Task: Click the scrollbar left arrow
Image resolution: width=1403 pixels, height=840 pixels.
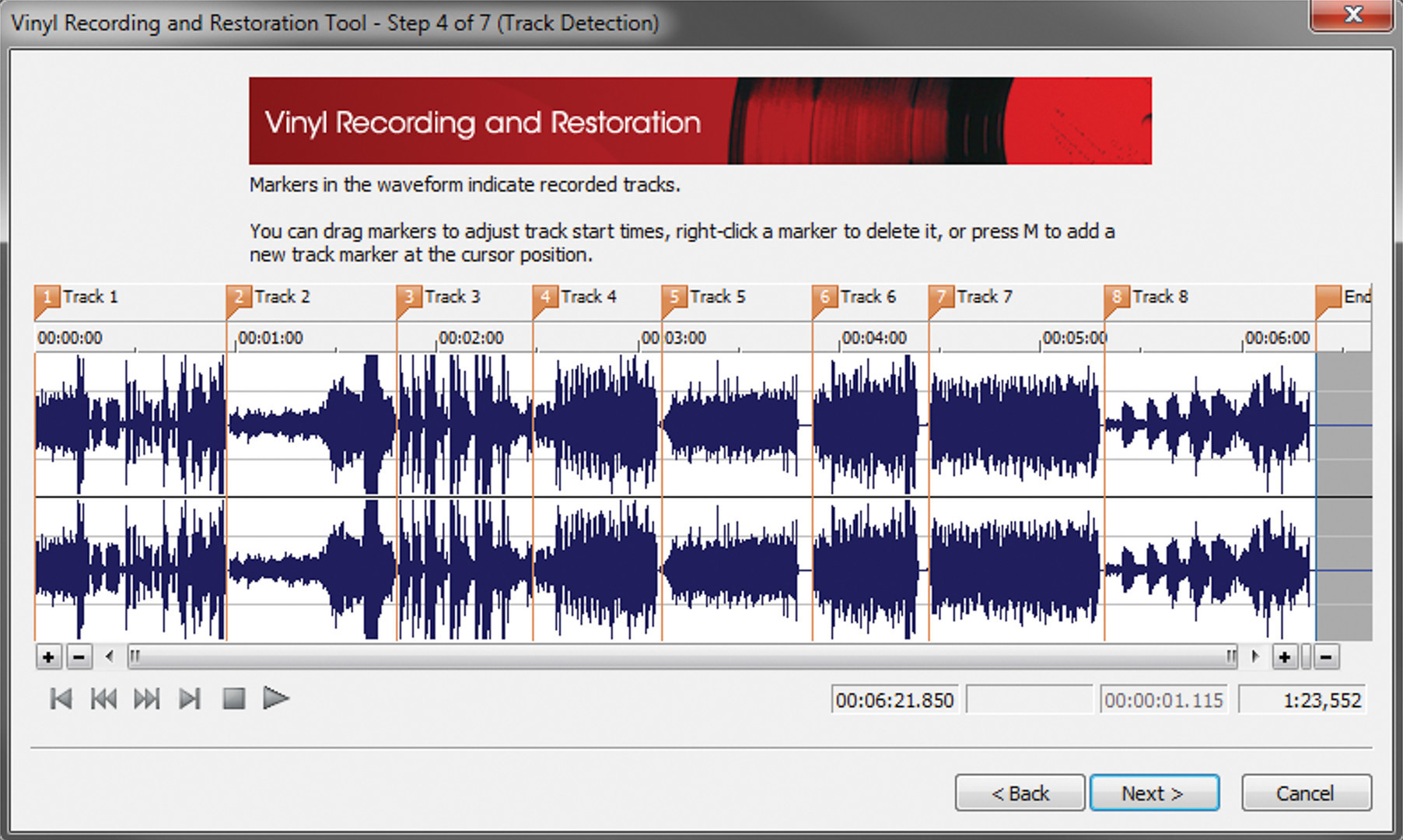Action: 110,657
